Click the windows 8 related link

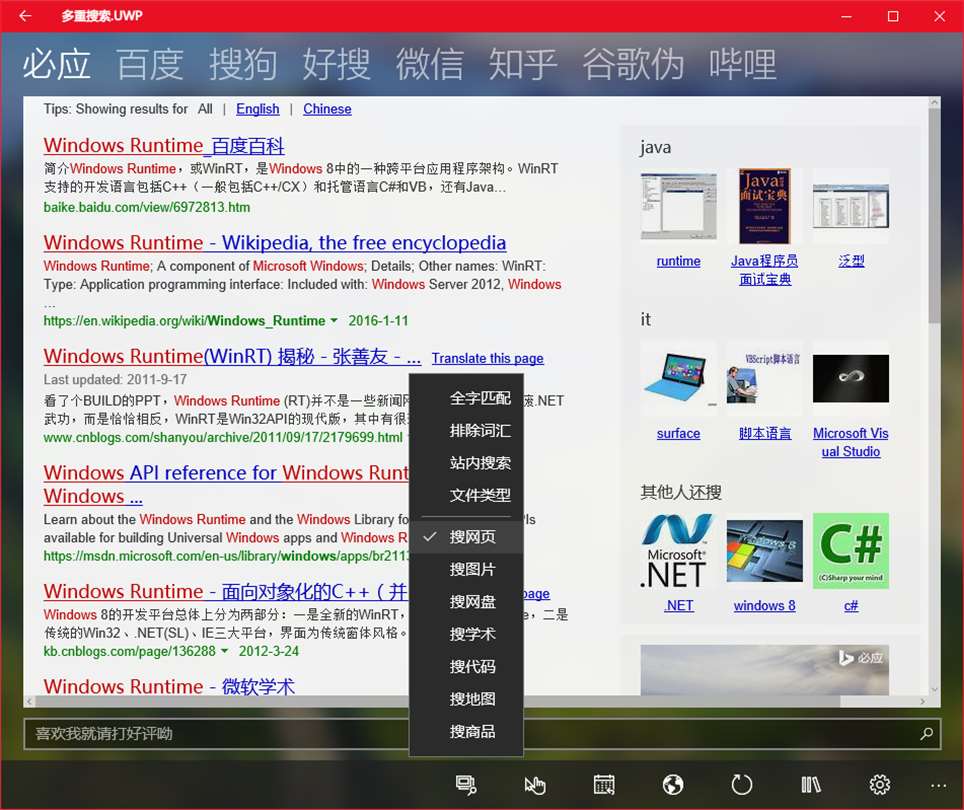[x=764, y=606]
